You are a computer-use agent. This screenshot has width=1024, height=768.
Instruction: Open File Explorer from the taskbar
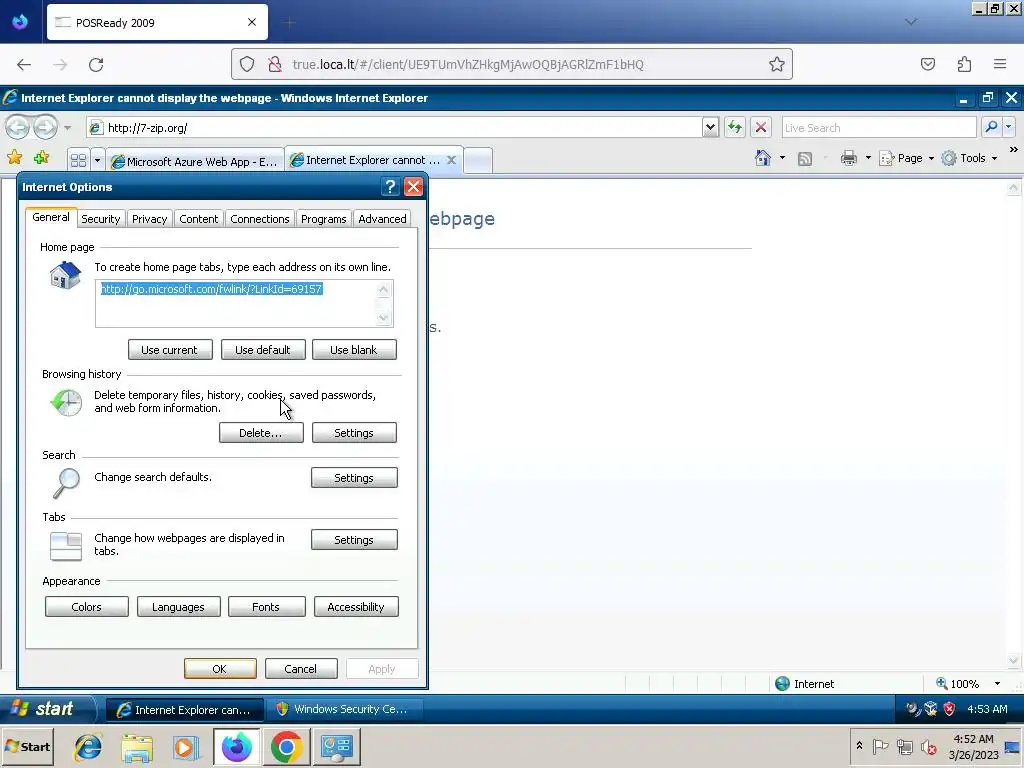(136, 747)
